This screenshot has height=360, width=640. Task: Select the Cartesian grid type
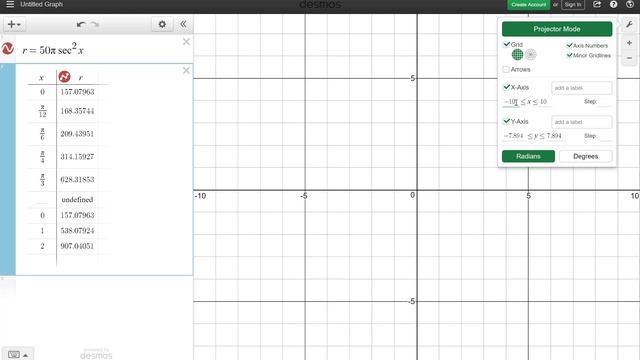click(x=517, y=54)
